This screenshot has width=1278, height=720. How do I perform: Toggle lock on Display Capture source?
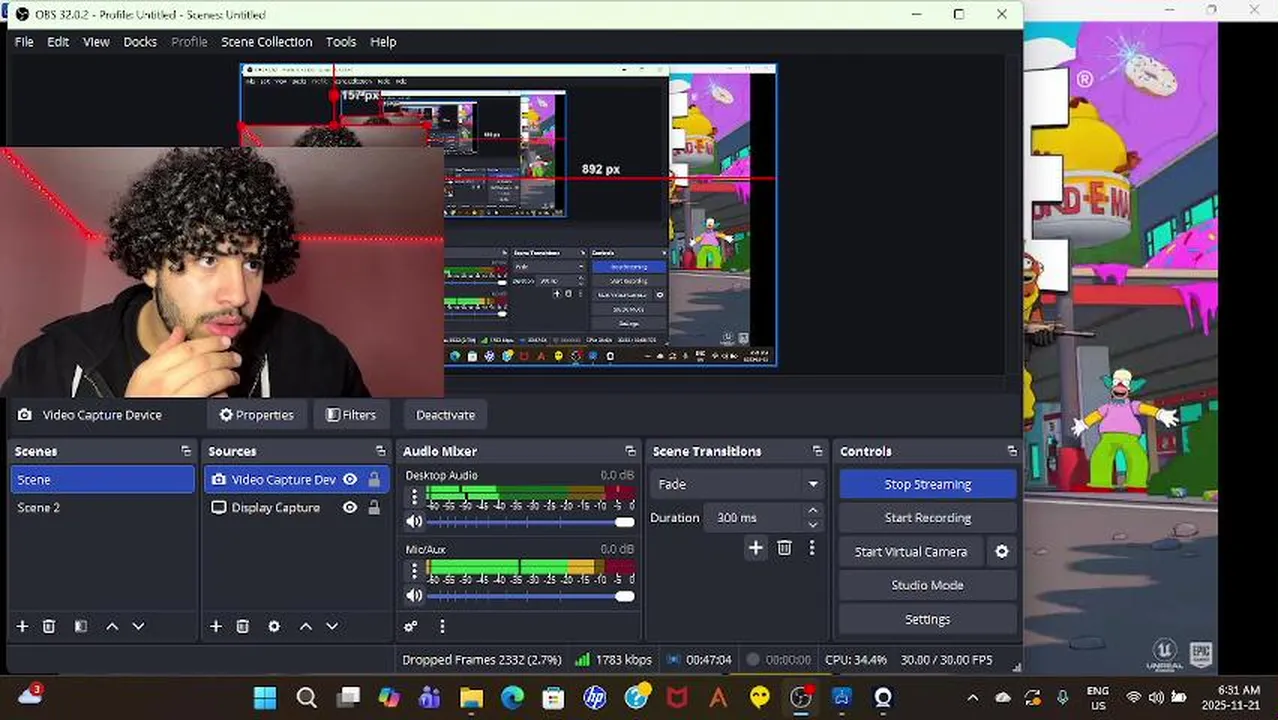coord(374,507)
